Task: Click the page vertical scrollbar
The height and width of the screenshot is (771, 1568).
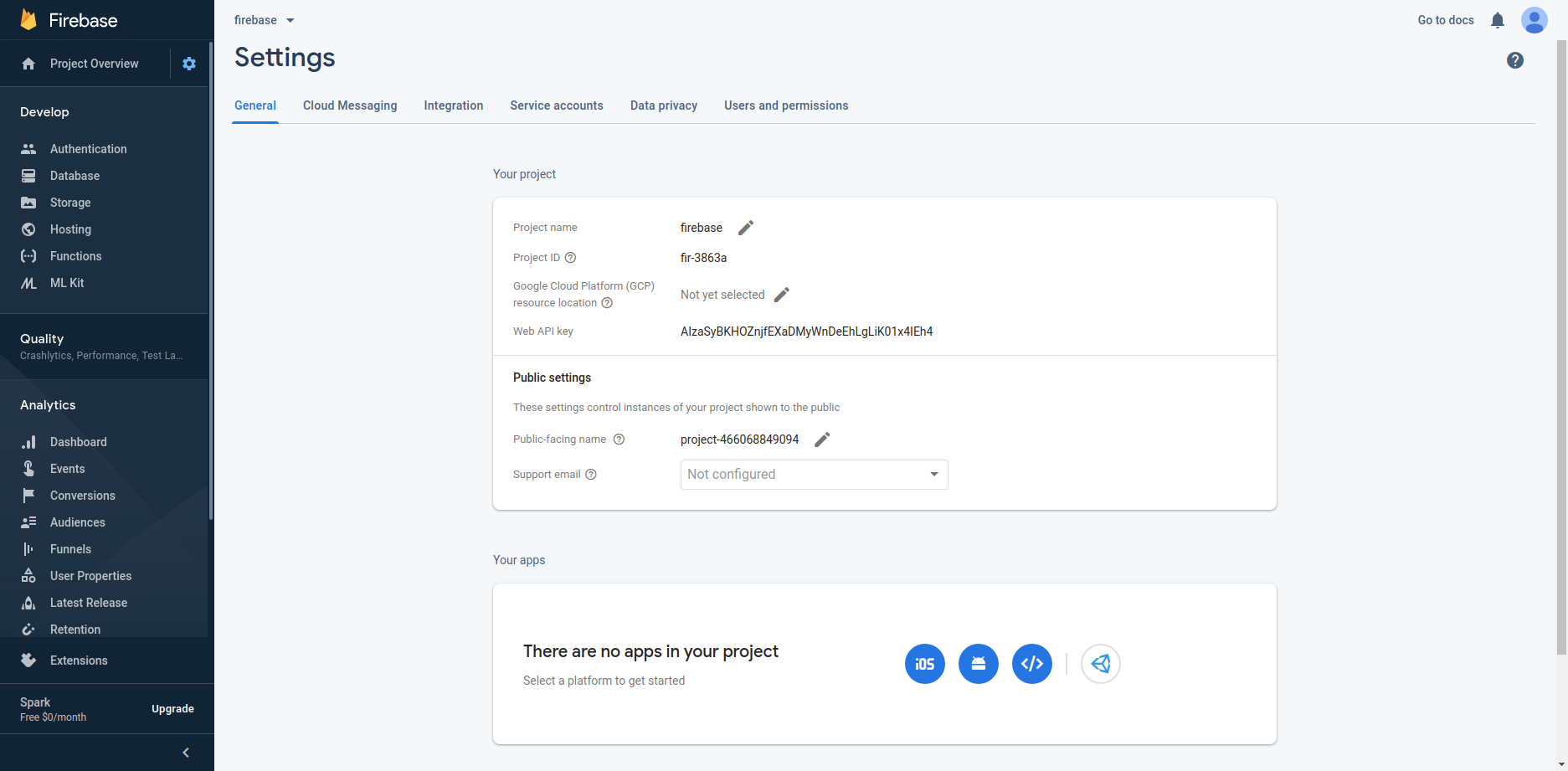Action: click(x=1561, y=335)
